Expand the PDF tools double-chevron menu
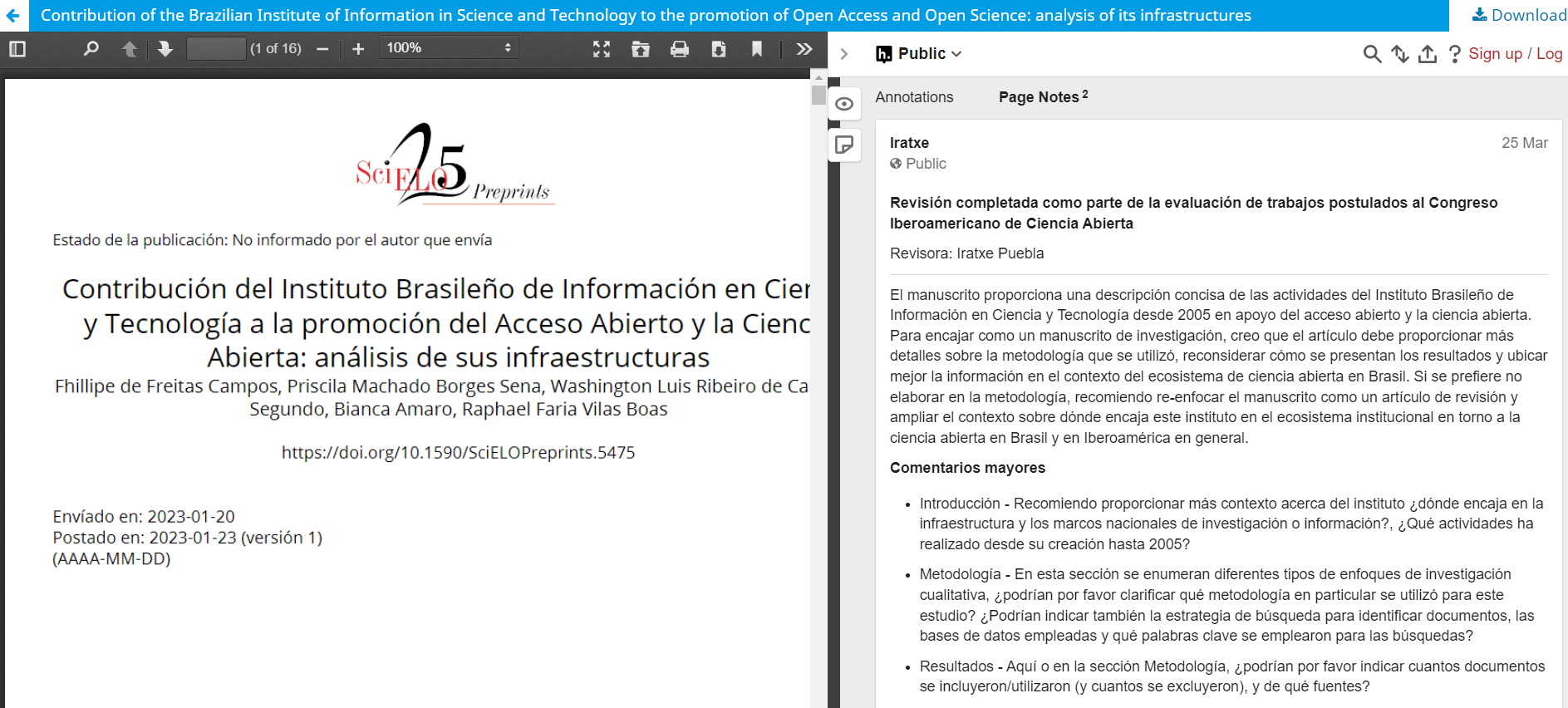 [804, 49]
